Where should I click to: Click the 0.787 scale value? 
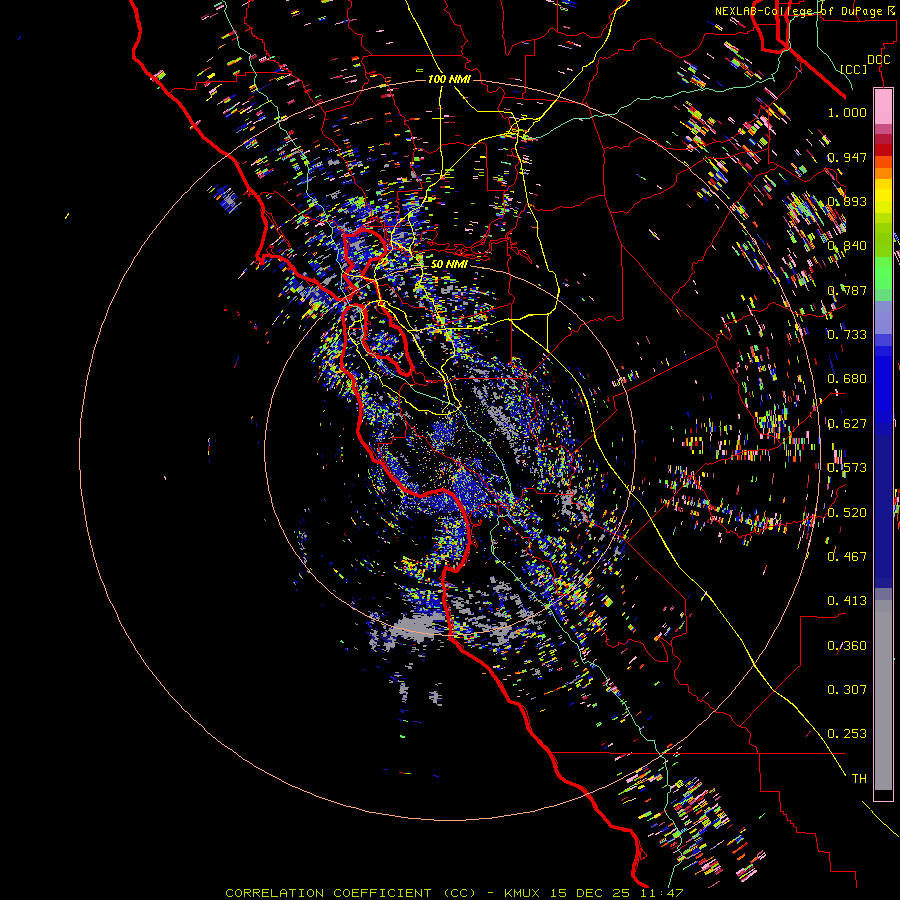point(847,290)
